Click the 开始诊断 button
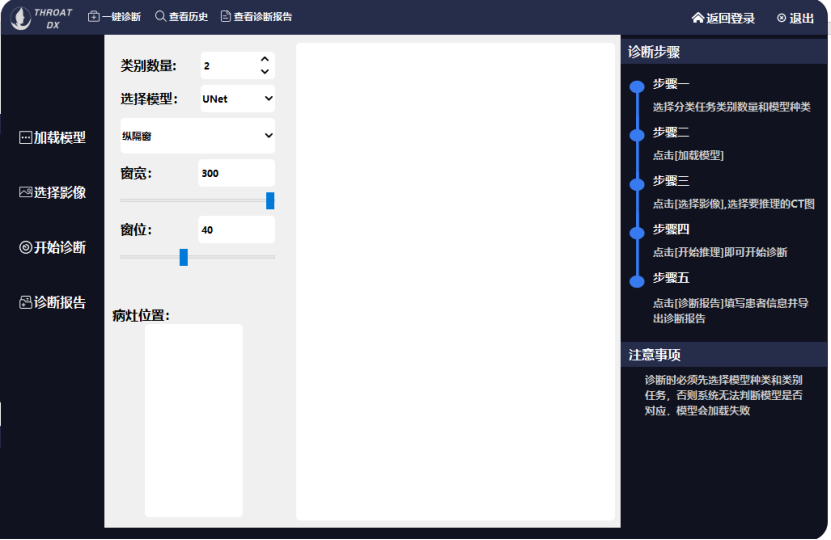 [x=52, y=247]
